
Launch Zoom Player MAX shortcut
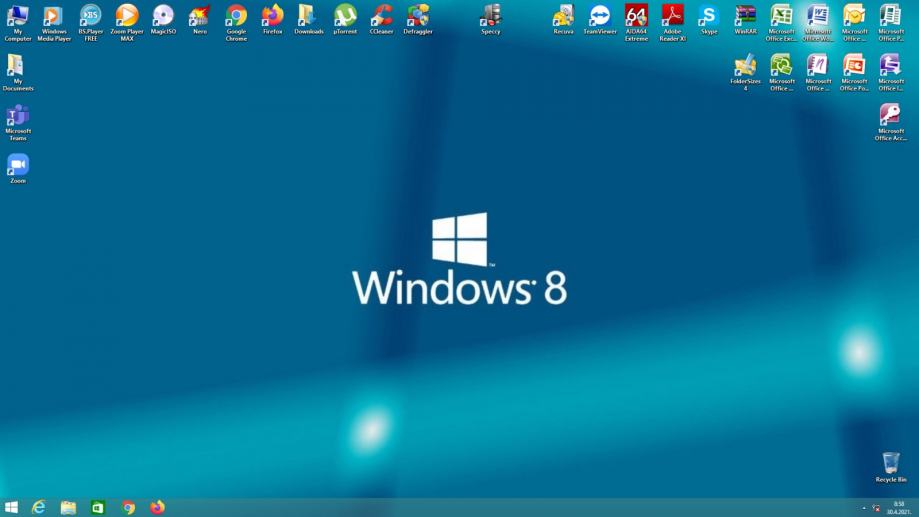(127, 23)
